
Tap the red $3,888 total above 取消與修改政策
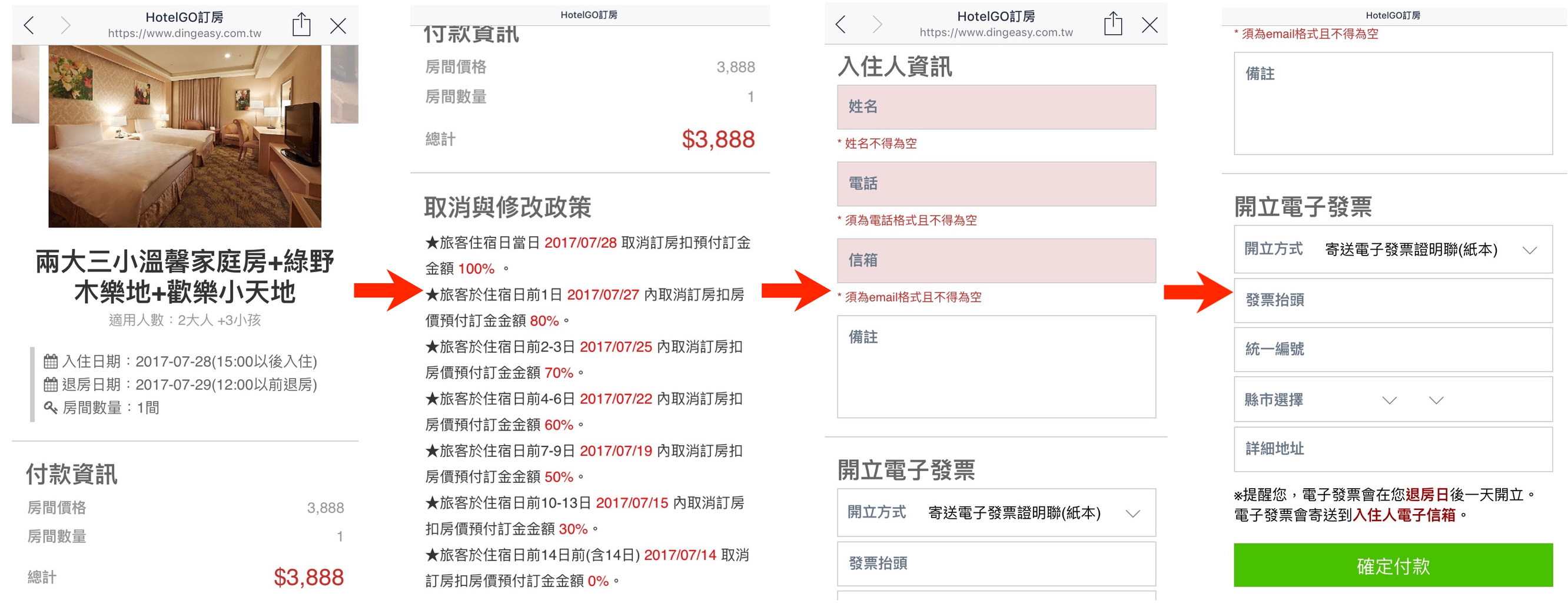[x=718, y=140]
